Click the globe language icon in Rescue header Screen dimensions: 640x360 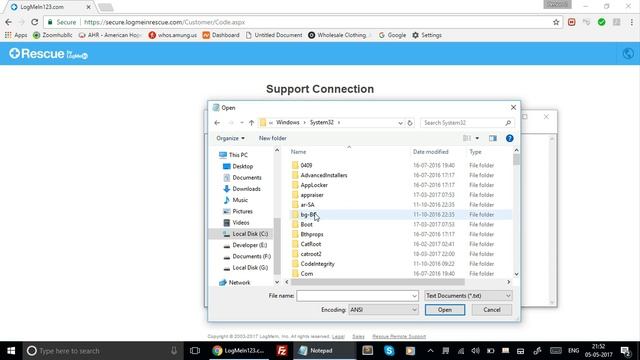628,53
